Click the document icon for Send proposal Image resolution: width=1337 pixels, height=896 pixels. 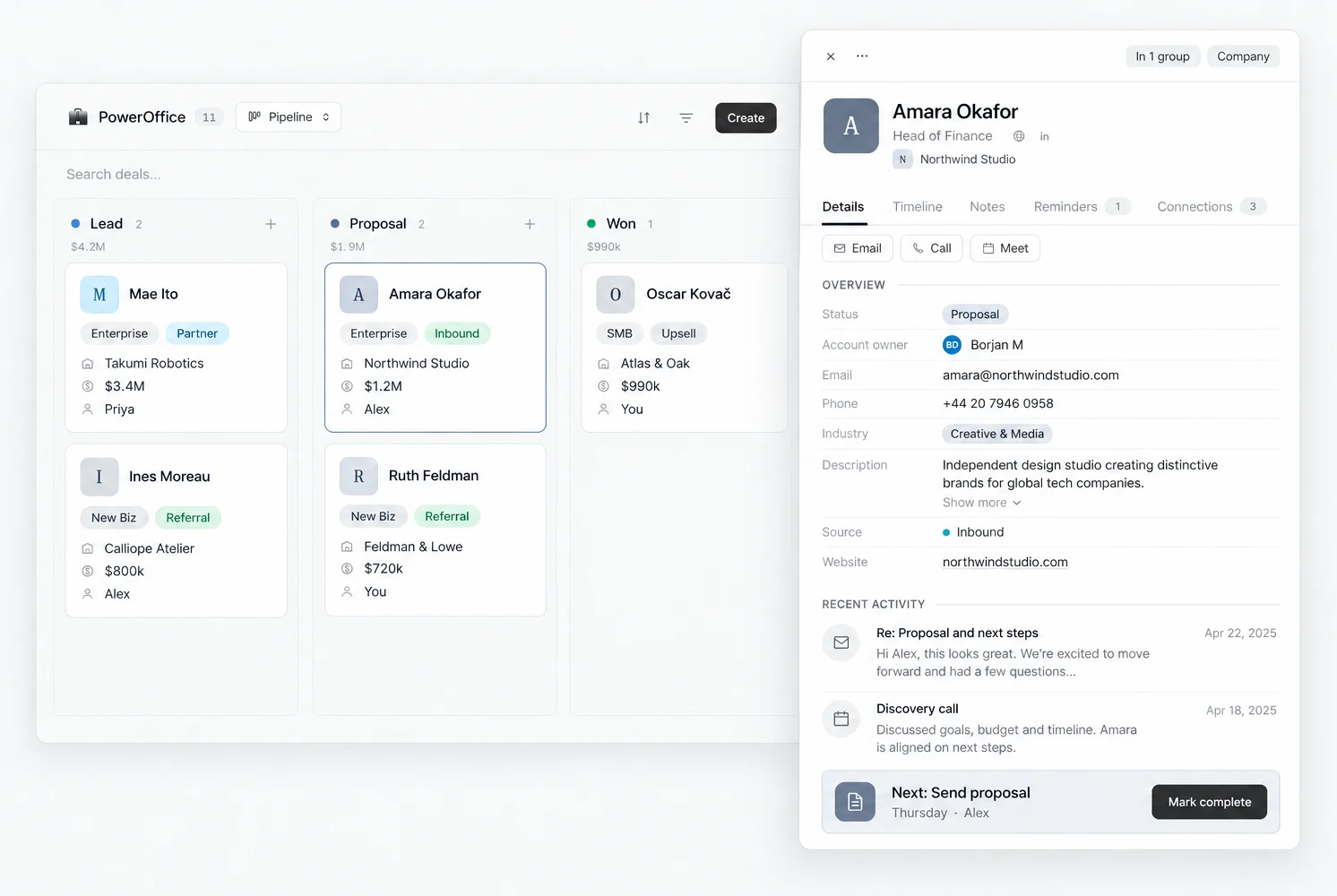point(855,802)
